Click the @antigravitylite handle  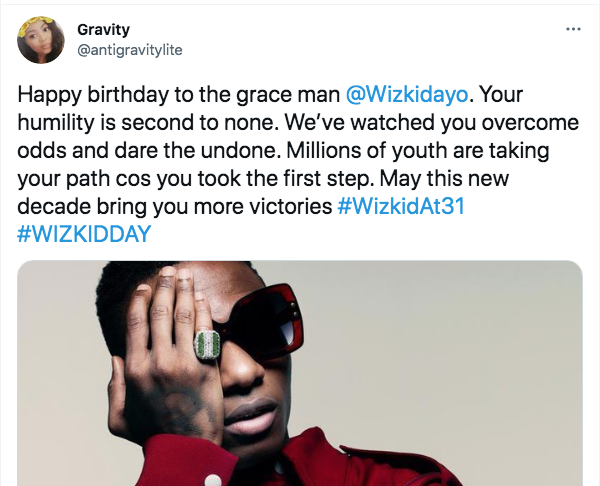[129, 48]
